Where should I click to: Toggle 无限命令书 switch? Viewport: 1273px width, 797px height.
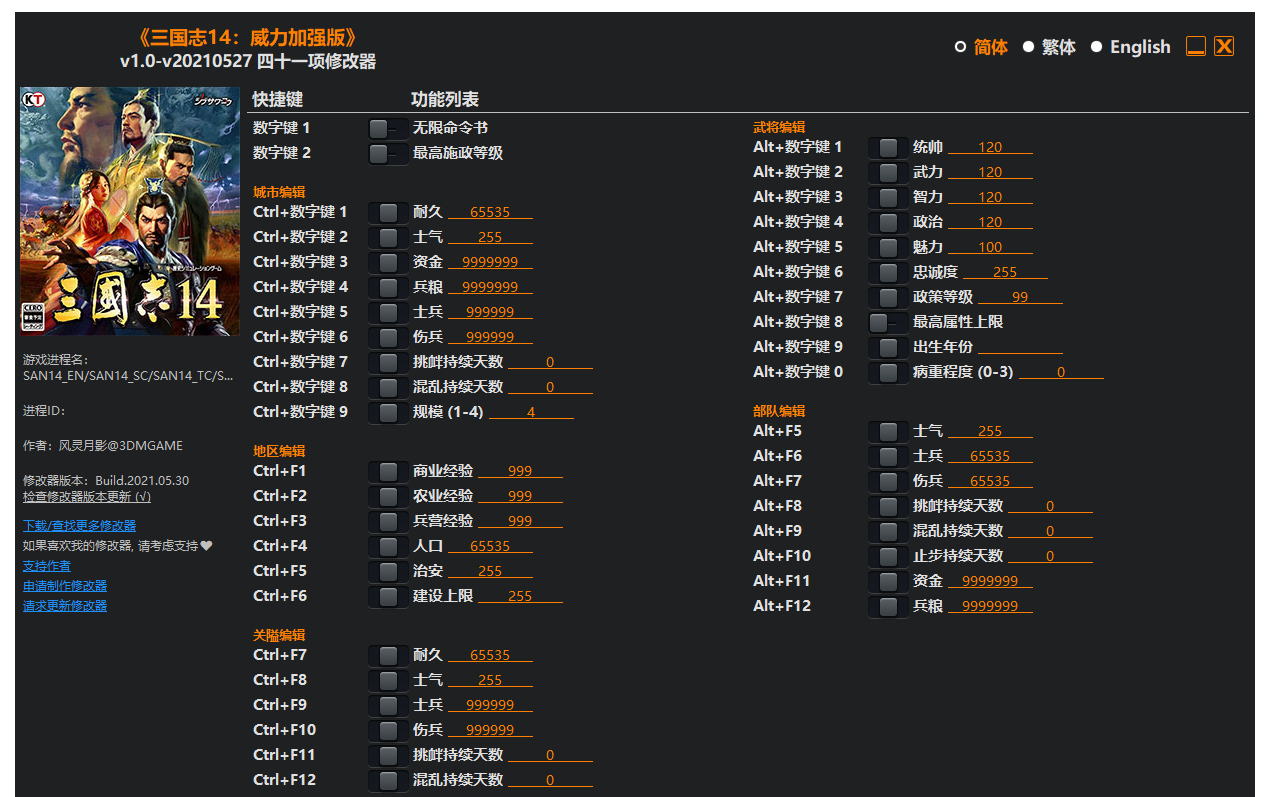tap(388, 128)
